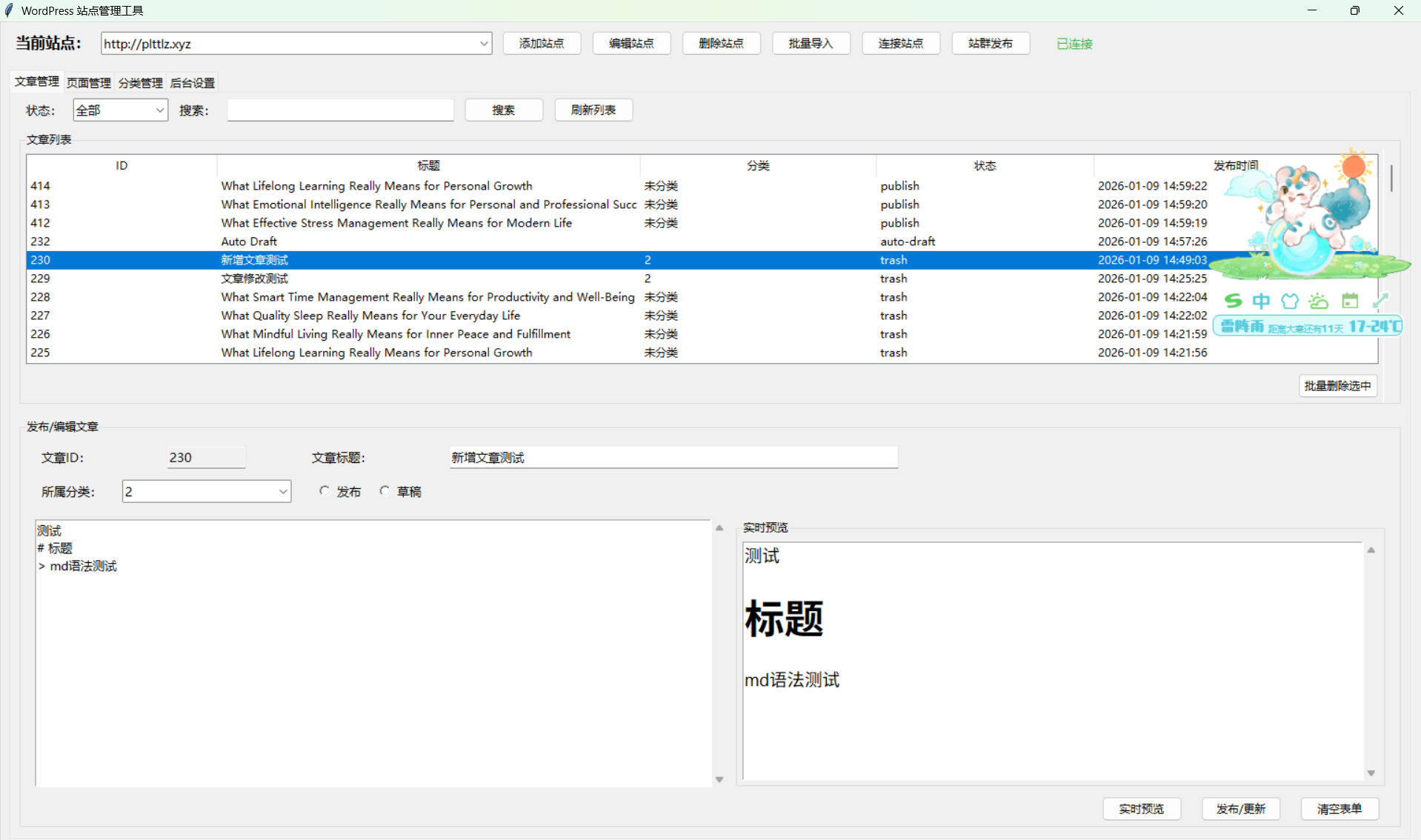
Task: Open the calendar icon in the input widget
Action: point(1350,301)
